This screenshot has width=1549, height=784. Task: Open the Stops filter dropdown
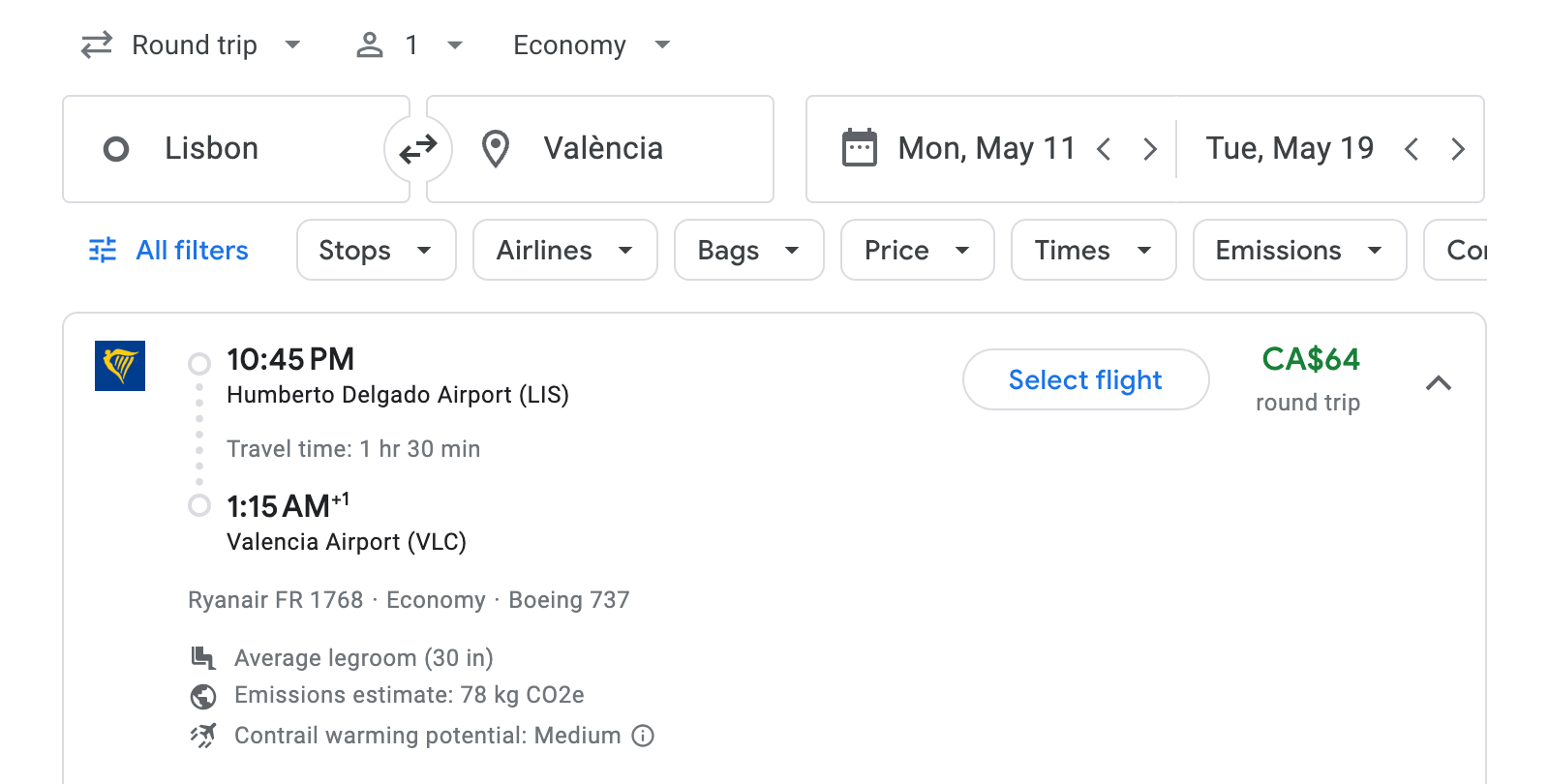pos(376,250)
